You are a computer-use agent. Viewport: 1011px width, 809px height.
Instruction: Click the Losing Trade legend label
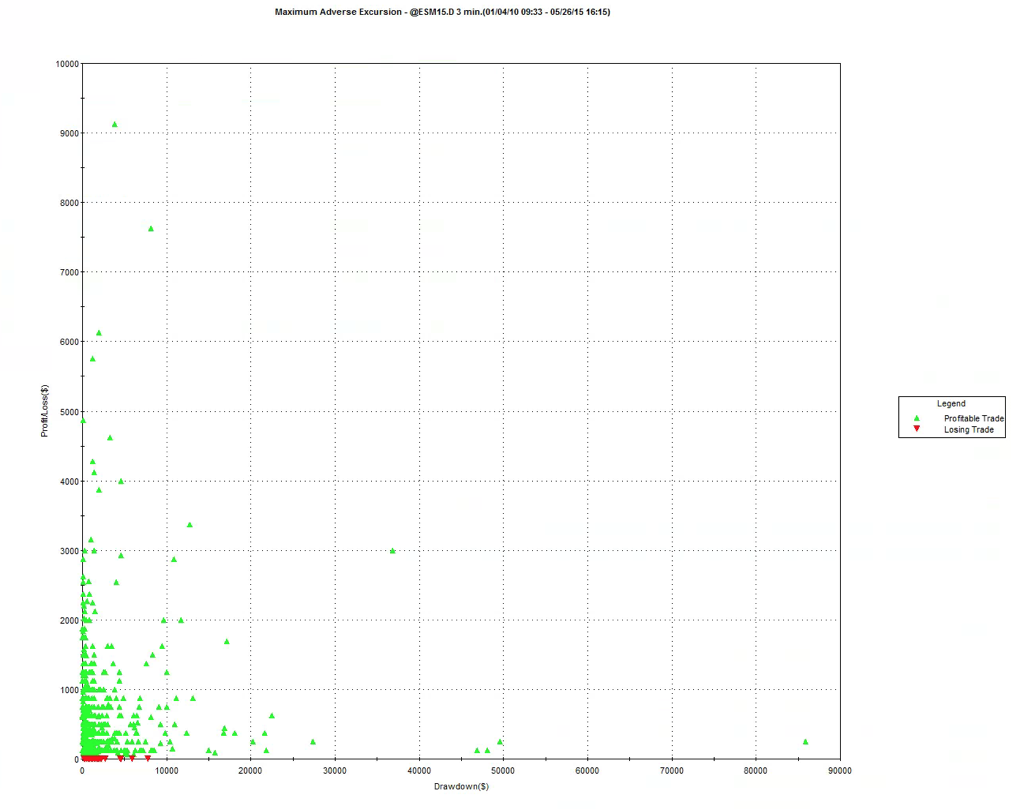pos(968,429)
